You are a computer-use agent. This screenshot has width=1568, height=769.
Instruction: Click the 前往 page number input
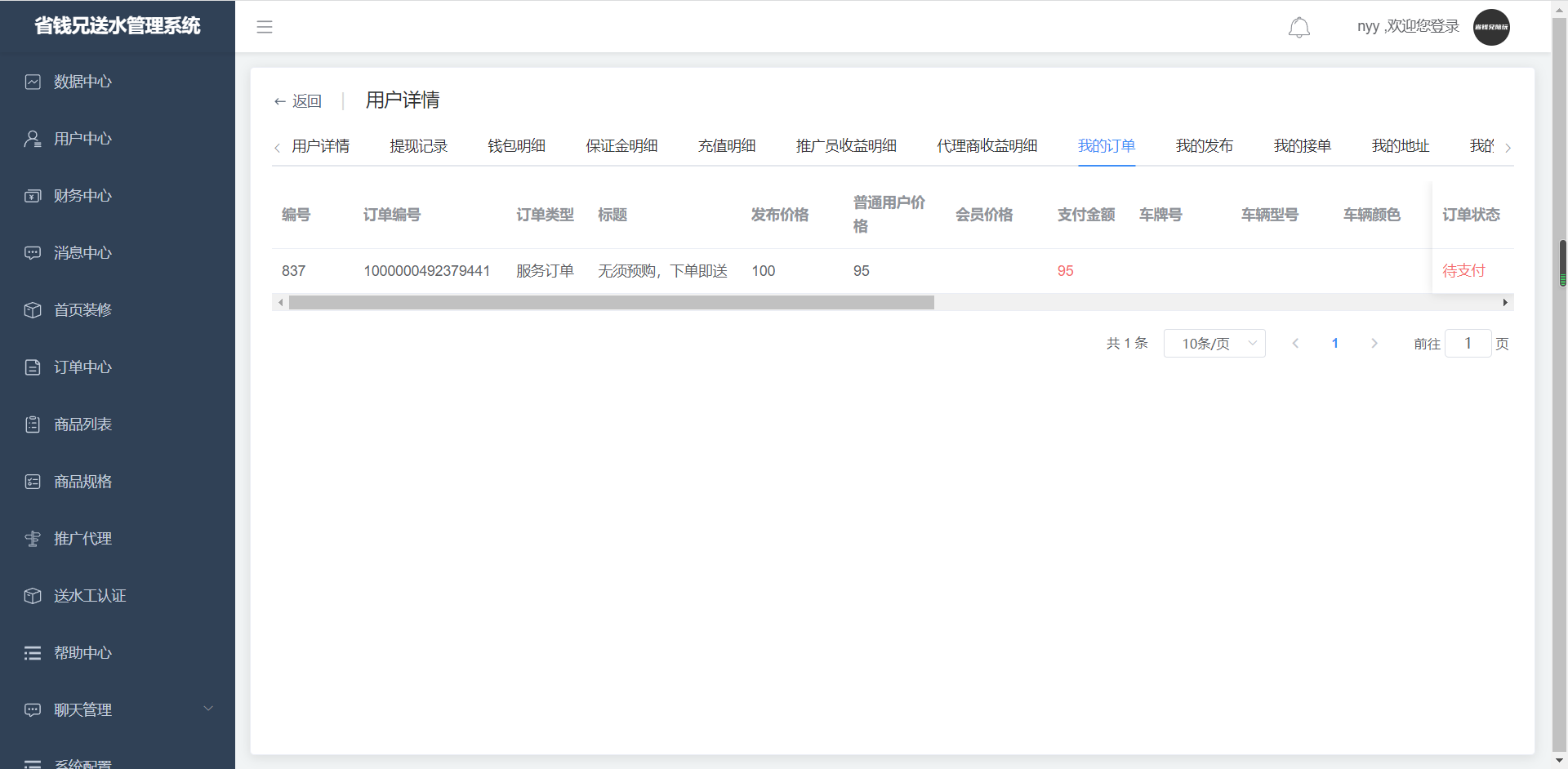(x=1468, y=344)
